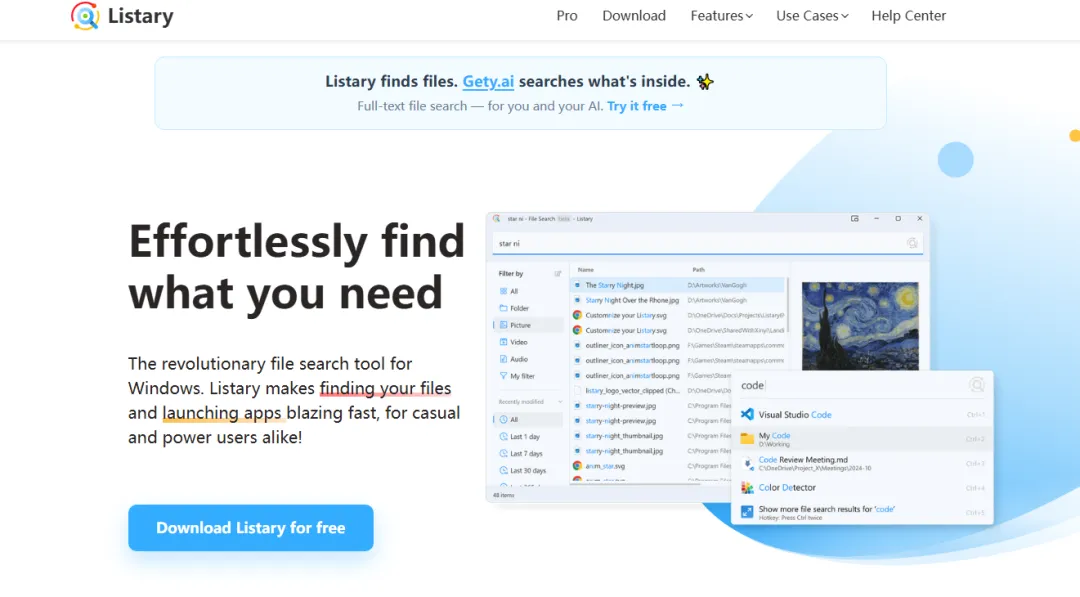Choose the Last 1 day clock filter
The height and width of the screenshot is (597, 1080).
tap(503, 437)
